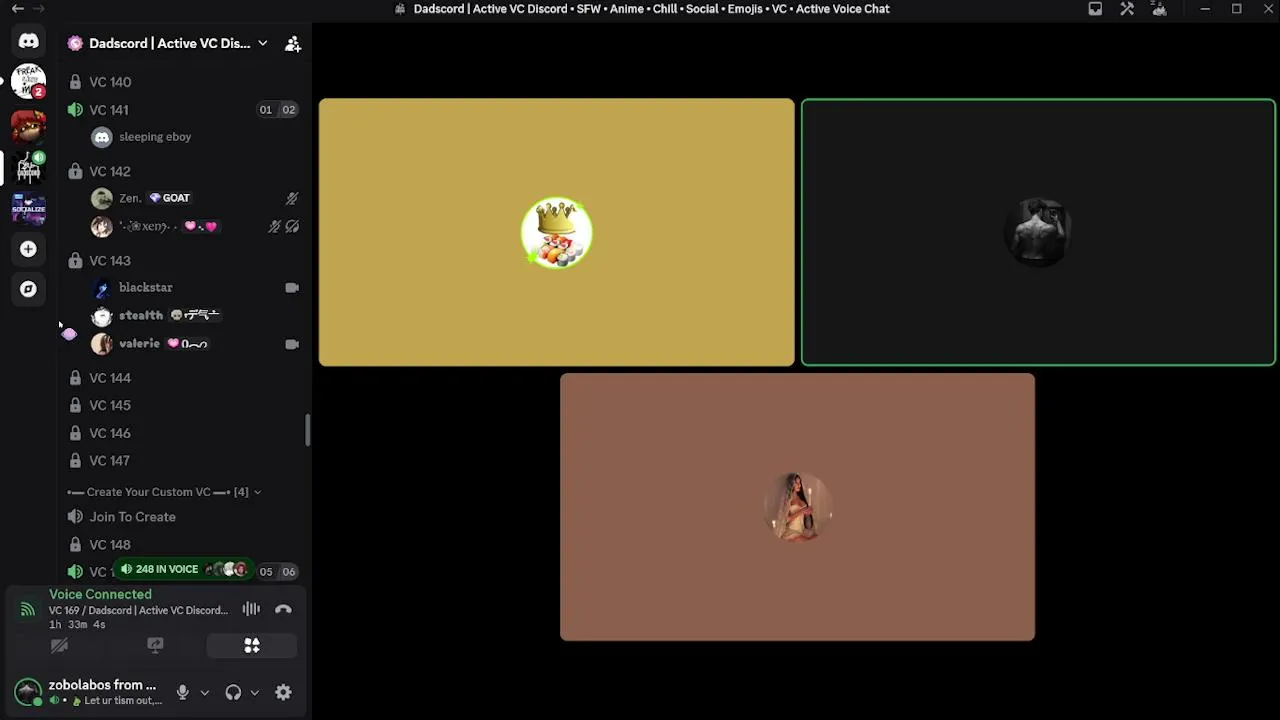This screenshot has width=1280, height=720.
Task: Toggle deafen headphones in user panel
Action: [233, 692]
